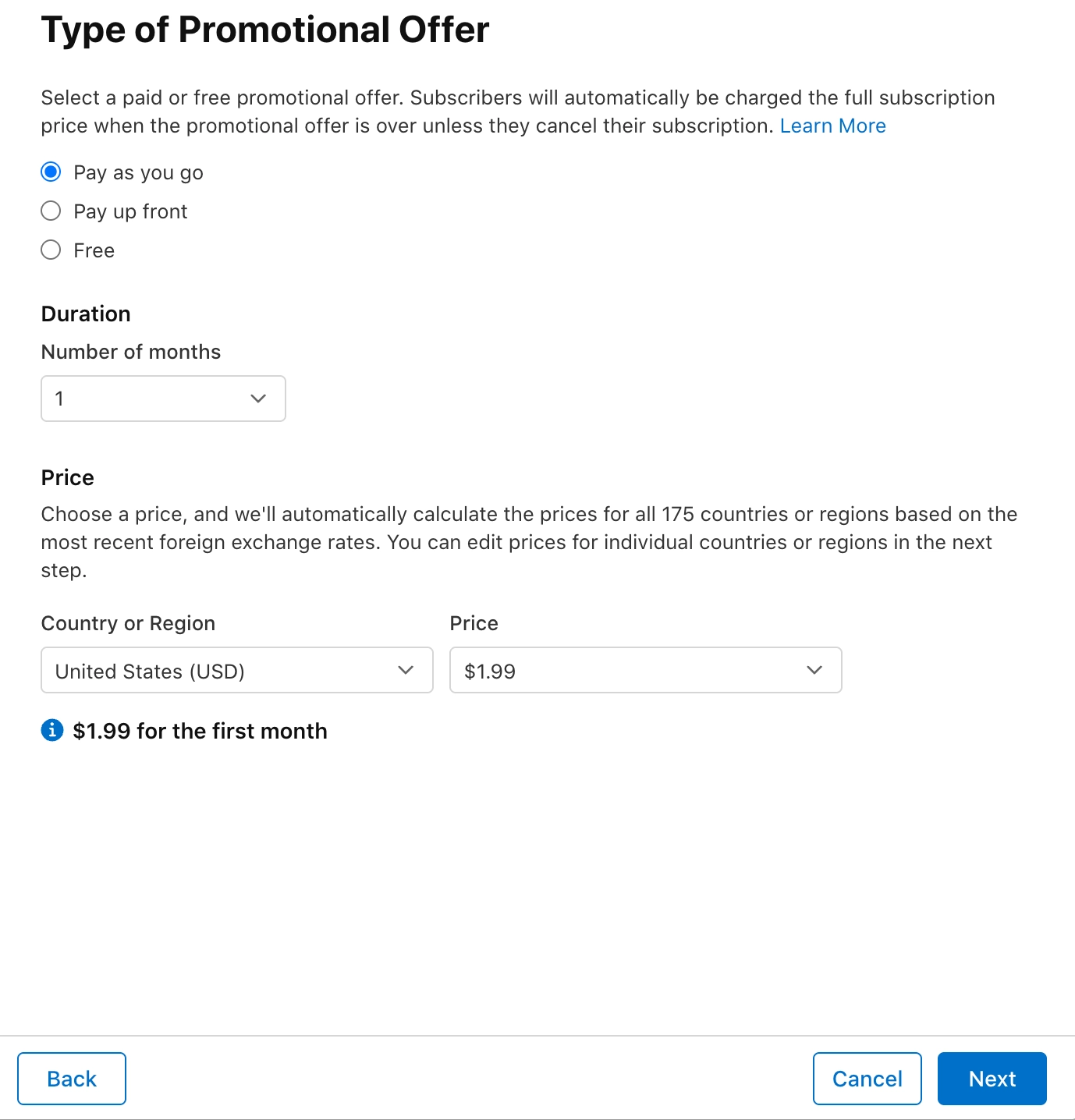Select the Pay as you go option
The width and height of the screenshot is (1075, 1120).
(50, 172)
